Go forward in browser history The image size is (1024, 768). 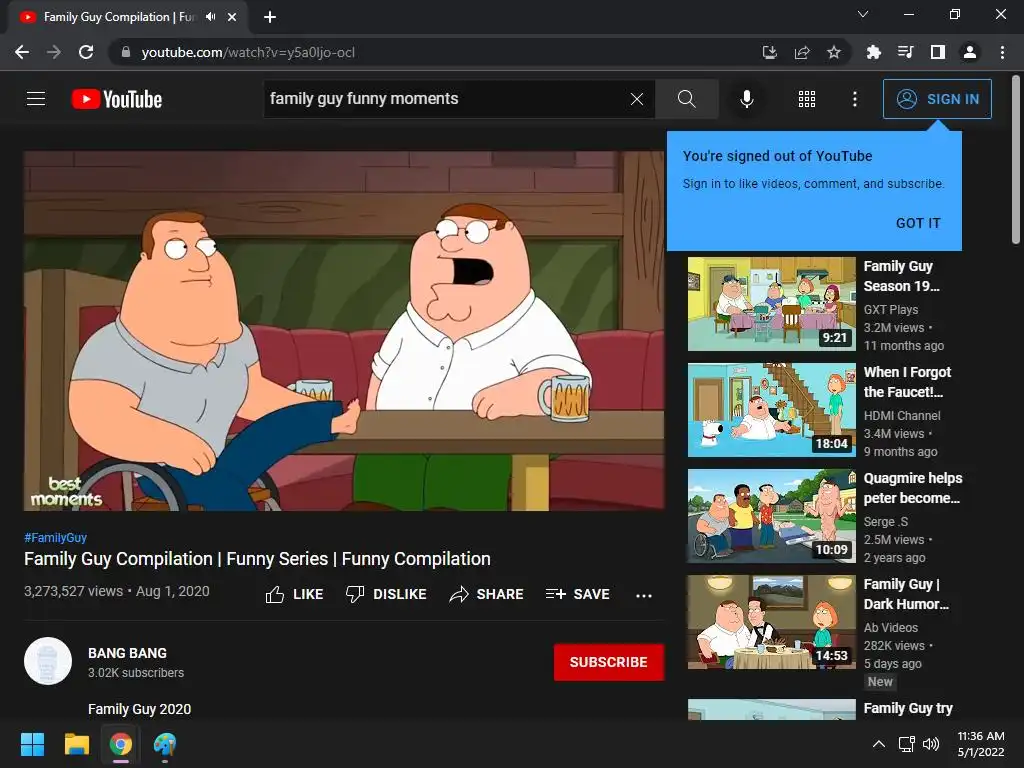(x=54, y=52)
